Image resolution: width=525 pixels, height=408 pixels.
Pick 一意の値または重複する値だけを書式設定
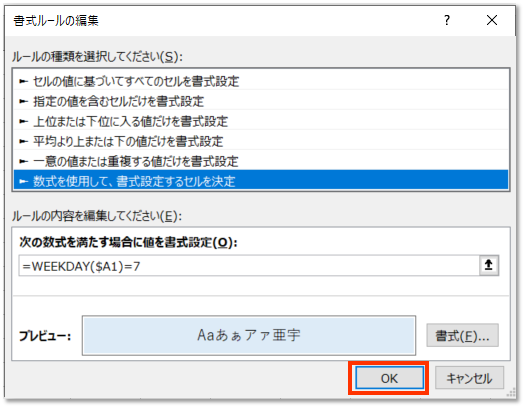[x=261, y=161]
